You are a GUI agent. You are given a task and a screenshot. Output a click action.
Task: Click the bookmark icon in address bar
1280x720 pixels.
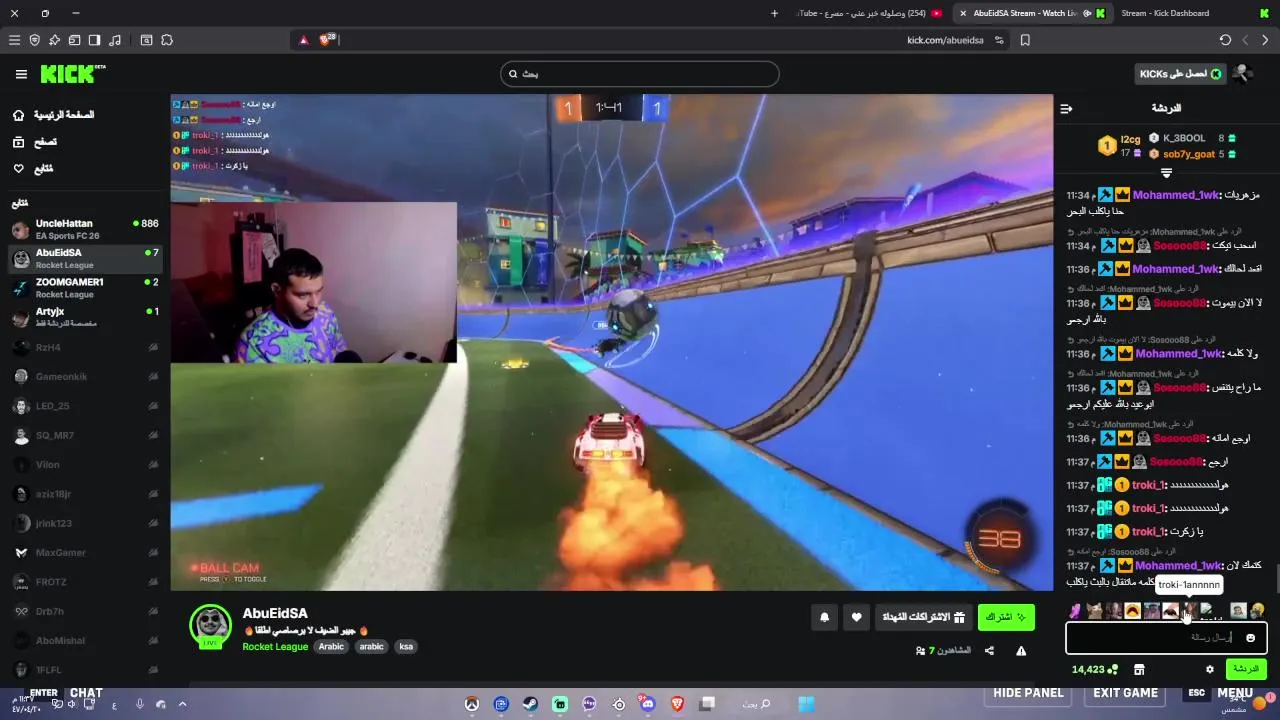(x=1025, y=40)
